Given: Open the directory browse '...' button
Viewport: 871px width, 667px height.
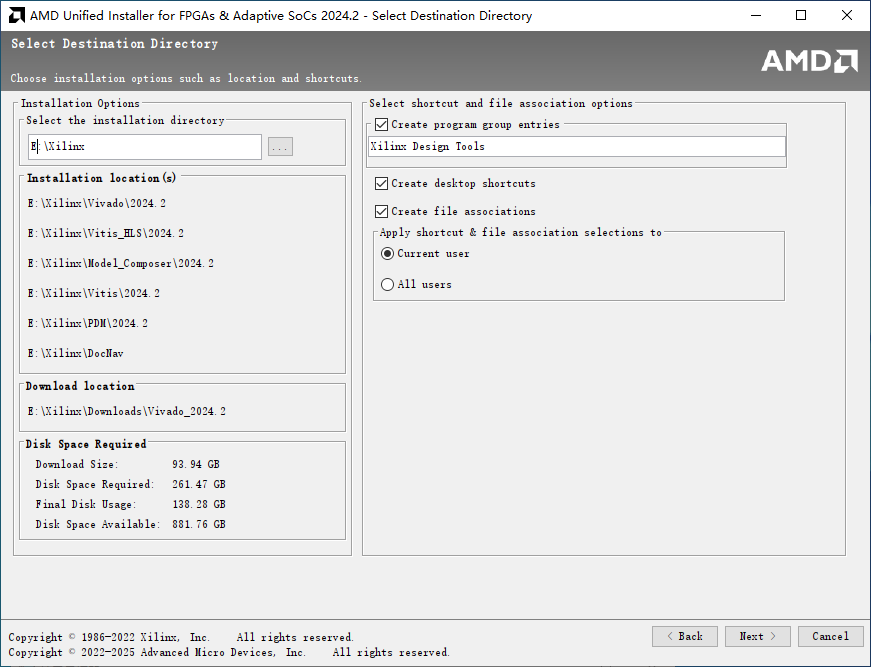Looking at the screenshot, I should coord(280,147).
